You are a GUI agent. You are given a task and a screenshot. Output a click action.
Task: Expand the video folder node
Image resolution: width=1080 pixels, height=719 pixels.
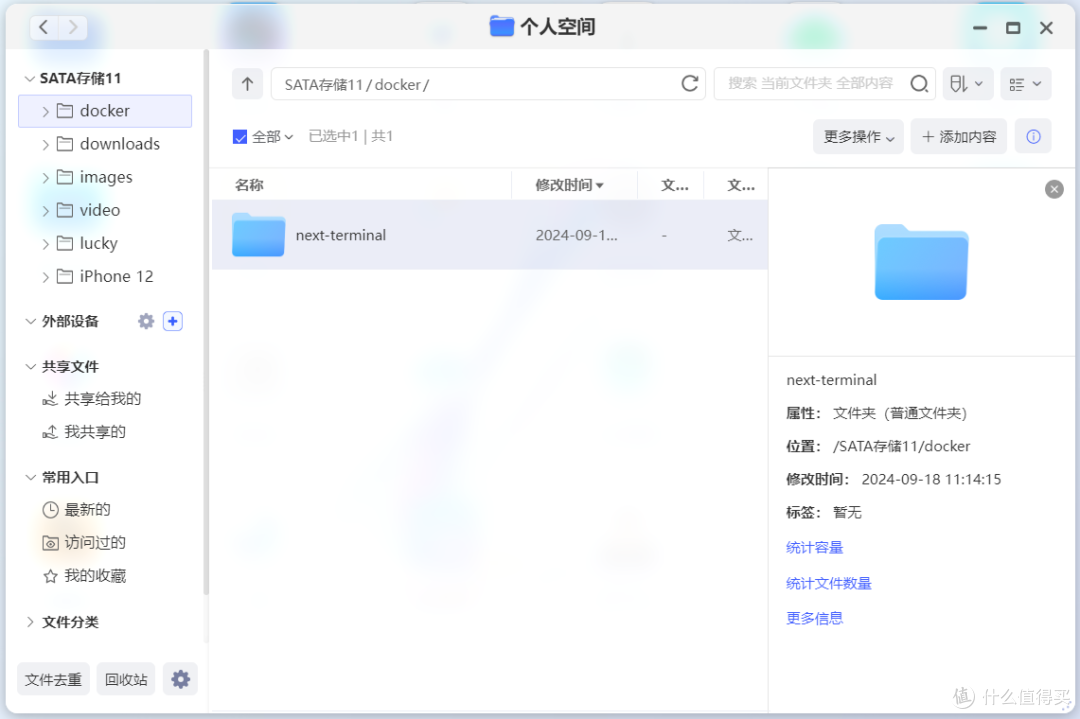click(45, 211)
